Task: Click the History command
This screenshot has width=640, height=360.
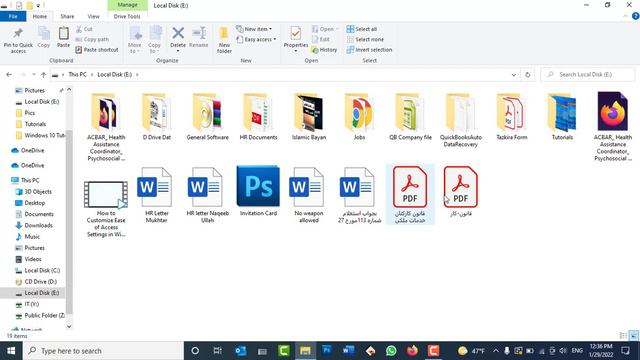Action: pyautogui.click(x=324, y=50)
